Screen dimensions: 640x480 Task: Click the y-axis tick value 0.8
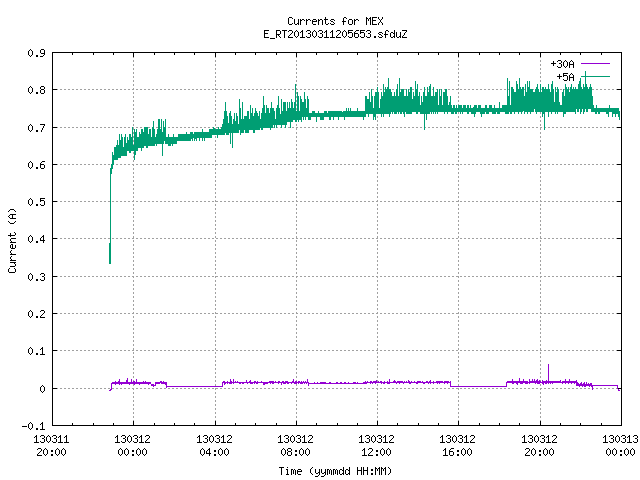point(36,90)
